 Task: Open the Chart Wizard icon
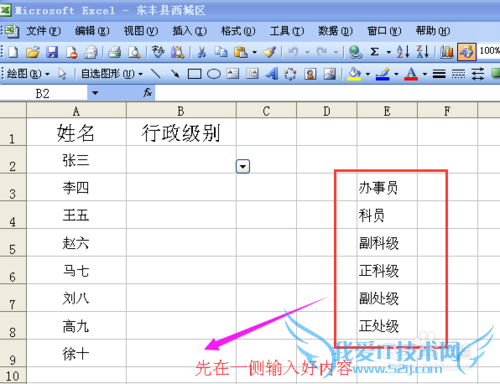pos(447,52)
